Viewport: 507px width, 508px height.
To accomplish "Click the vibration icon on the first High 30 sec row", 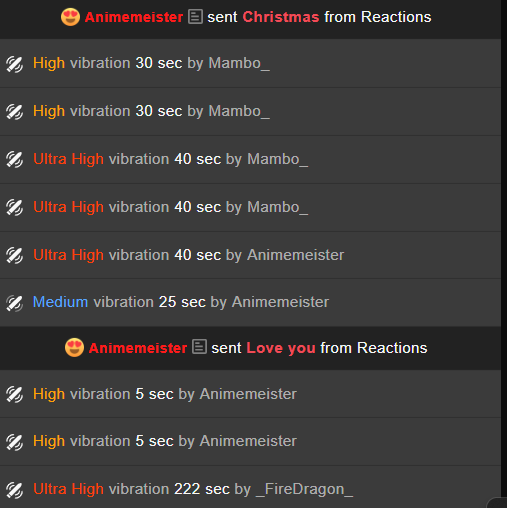I will [x=15, y=64].
